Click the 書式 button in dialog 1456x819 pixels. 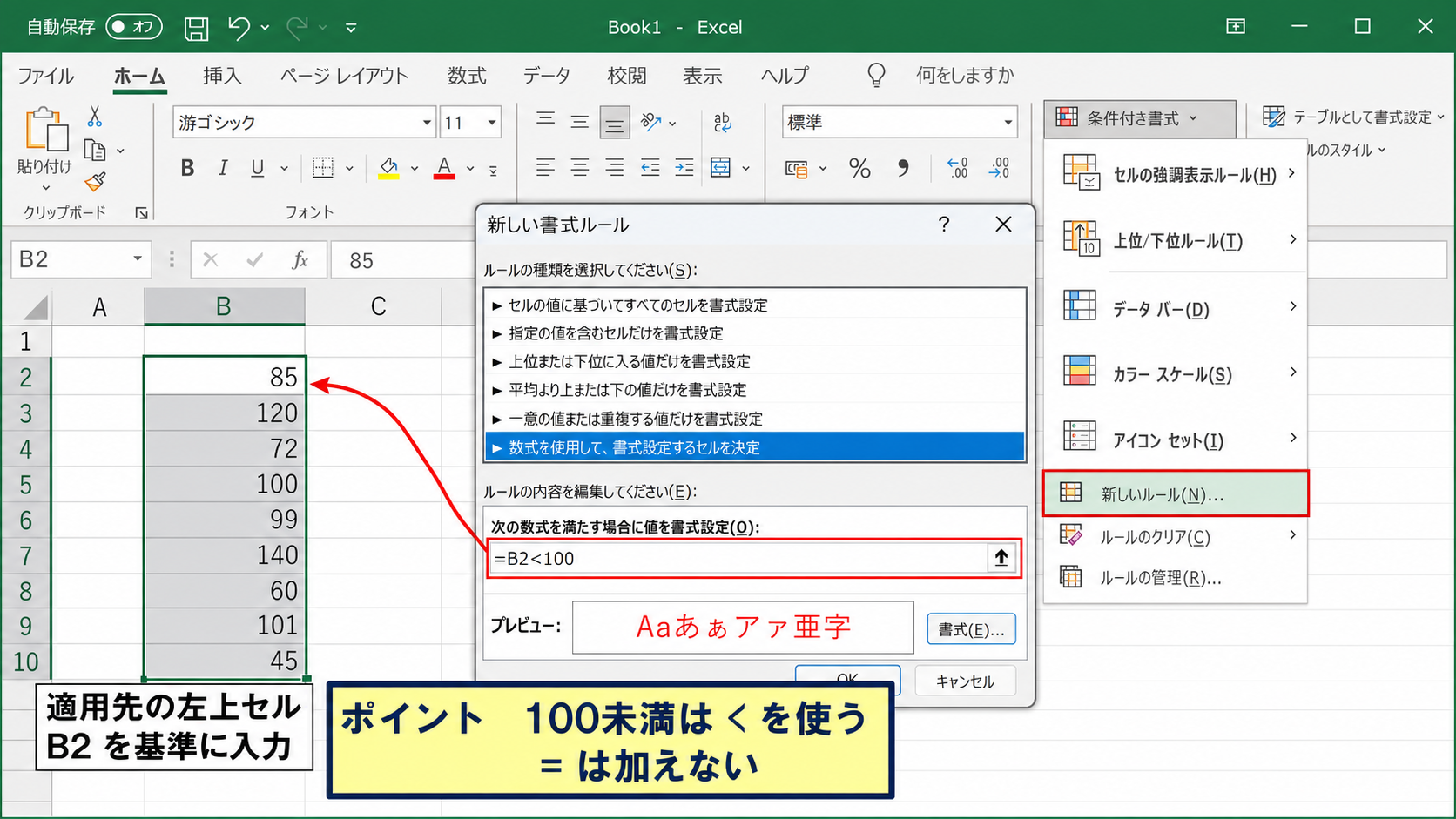coord(971,629)
